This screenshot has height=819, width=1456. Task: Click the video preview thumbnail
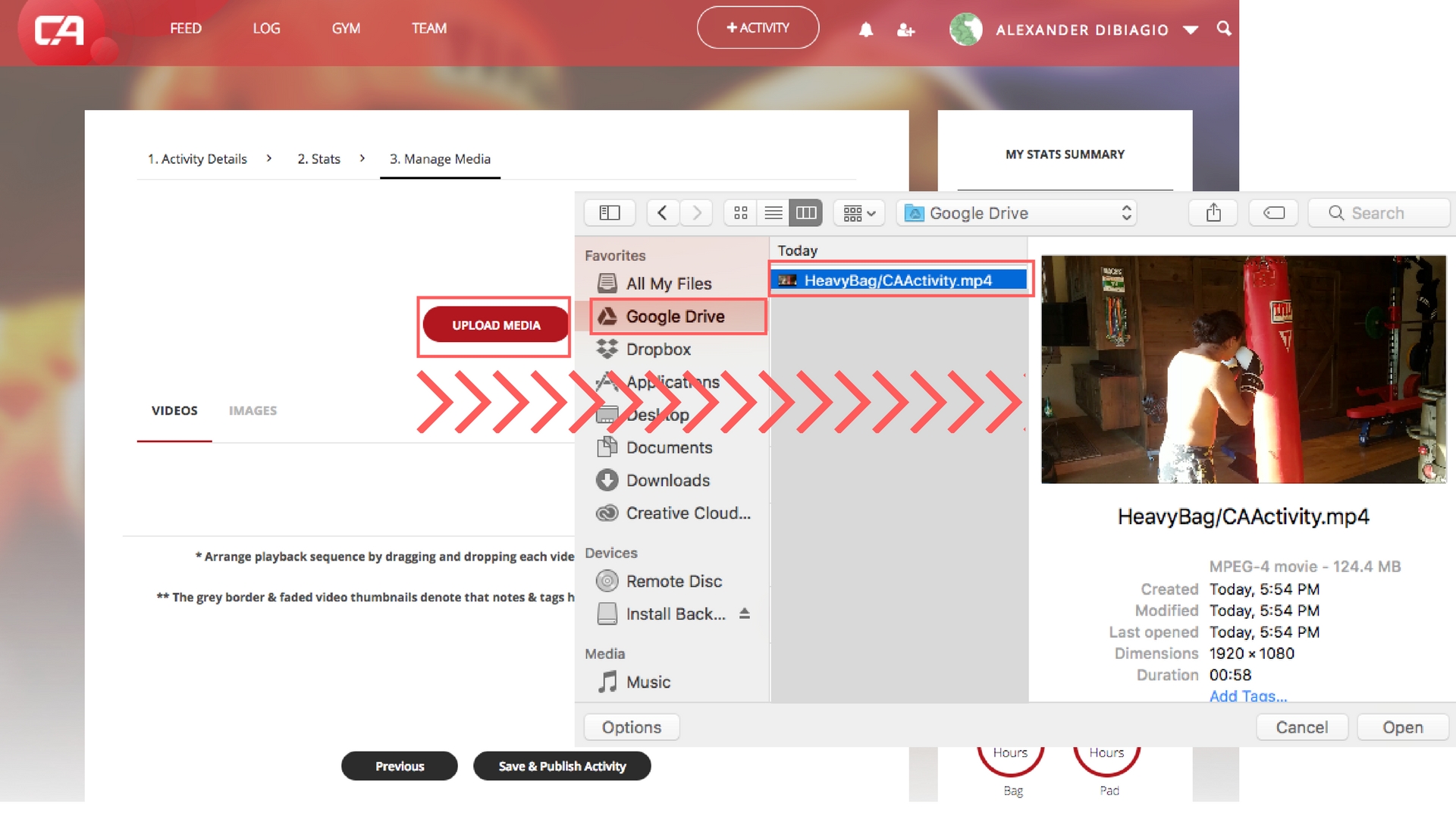tap(1244, 369)
